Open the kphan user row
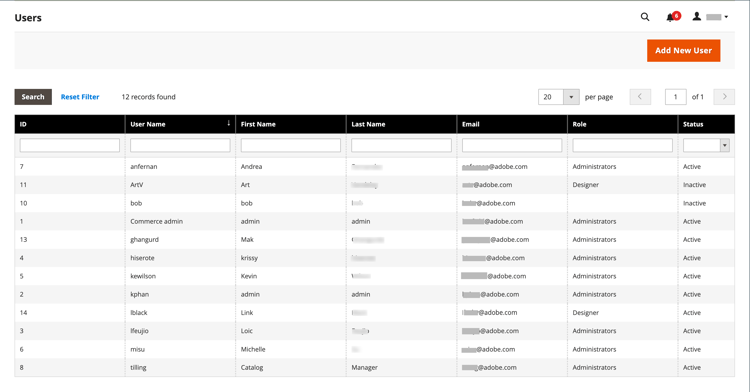The width and height of the screenshot is (750, 392). point(375,294)
